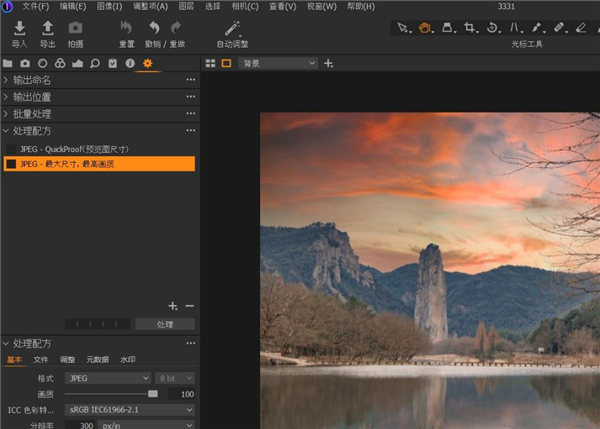
Task: Select the Rotate straighten cursor tool
Action: [x=493, y=28]
